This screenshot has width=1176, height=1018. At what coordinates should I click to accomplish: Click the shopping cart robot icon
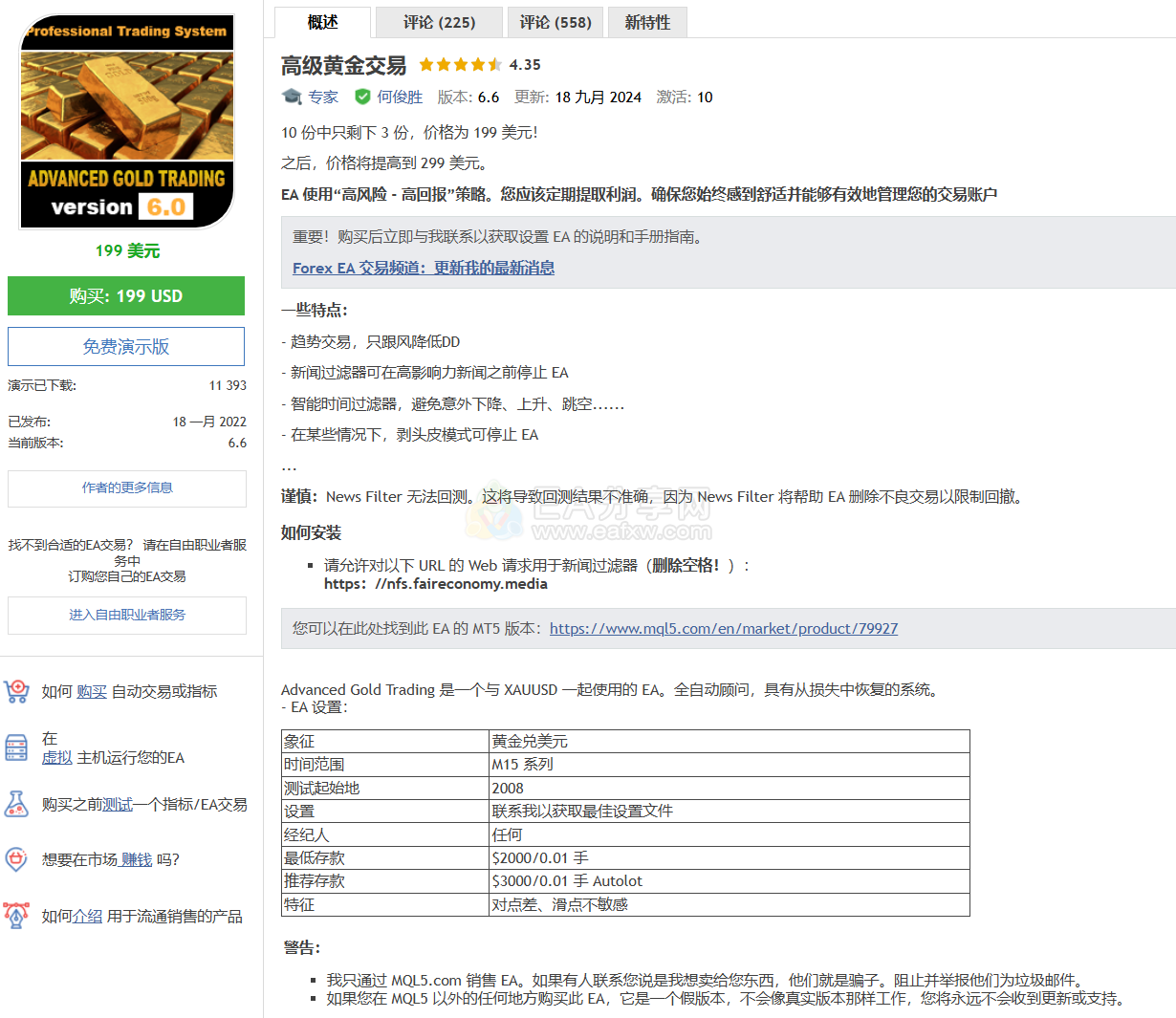tap(17, 691)
